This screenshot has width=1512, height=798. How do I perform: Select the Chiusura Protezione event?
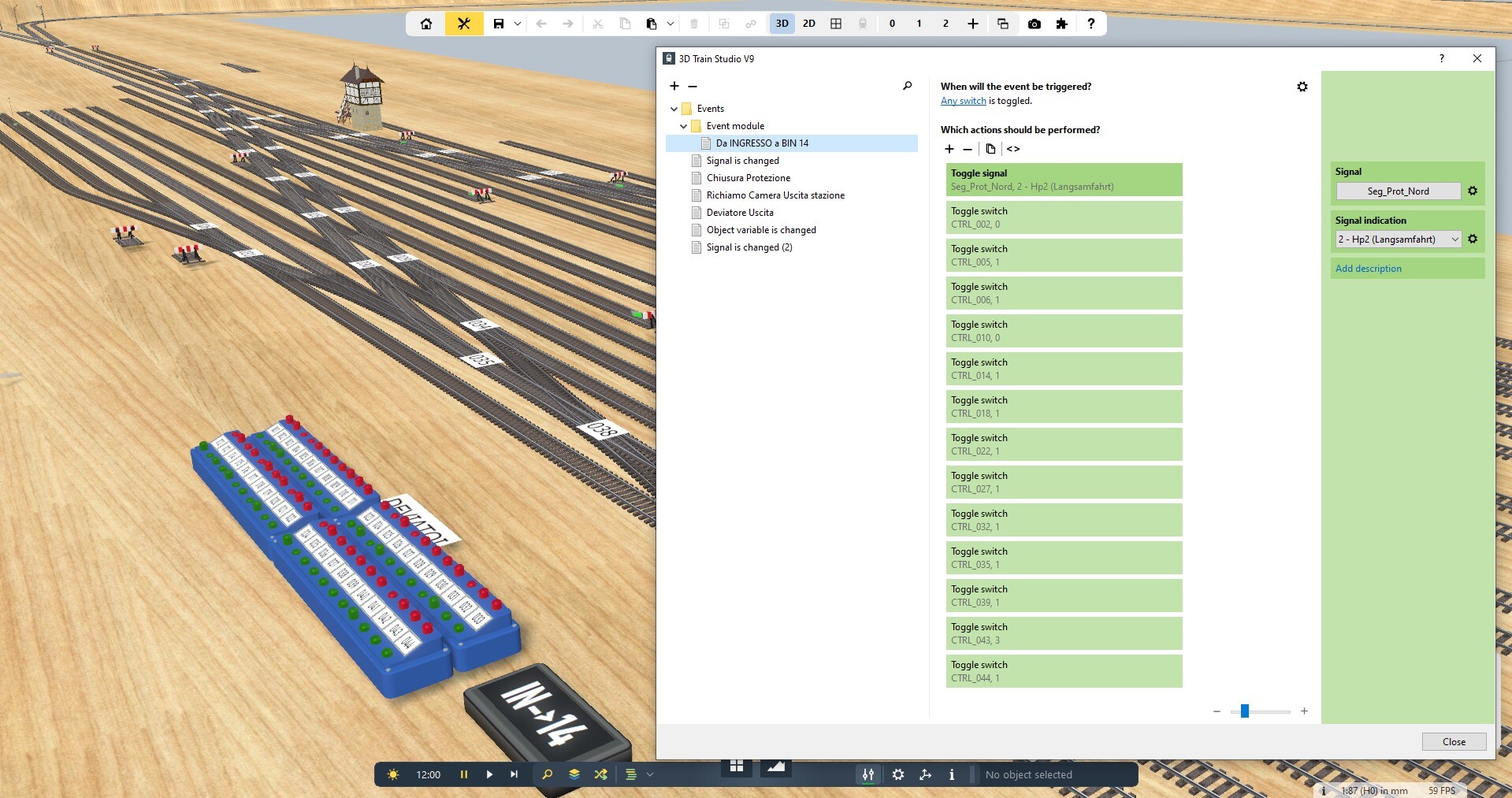click(x=748, y=178)
